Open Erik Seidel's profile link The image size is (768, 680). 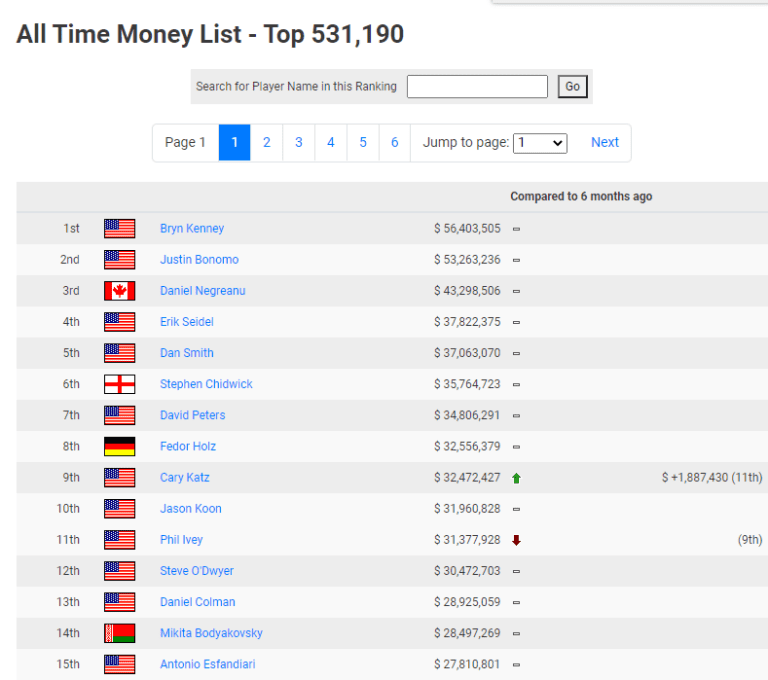click(186, 322)
